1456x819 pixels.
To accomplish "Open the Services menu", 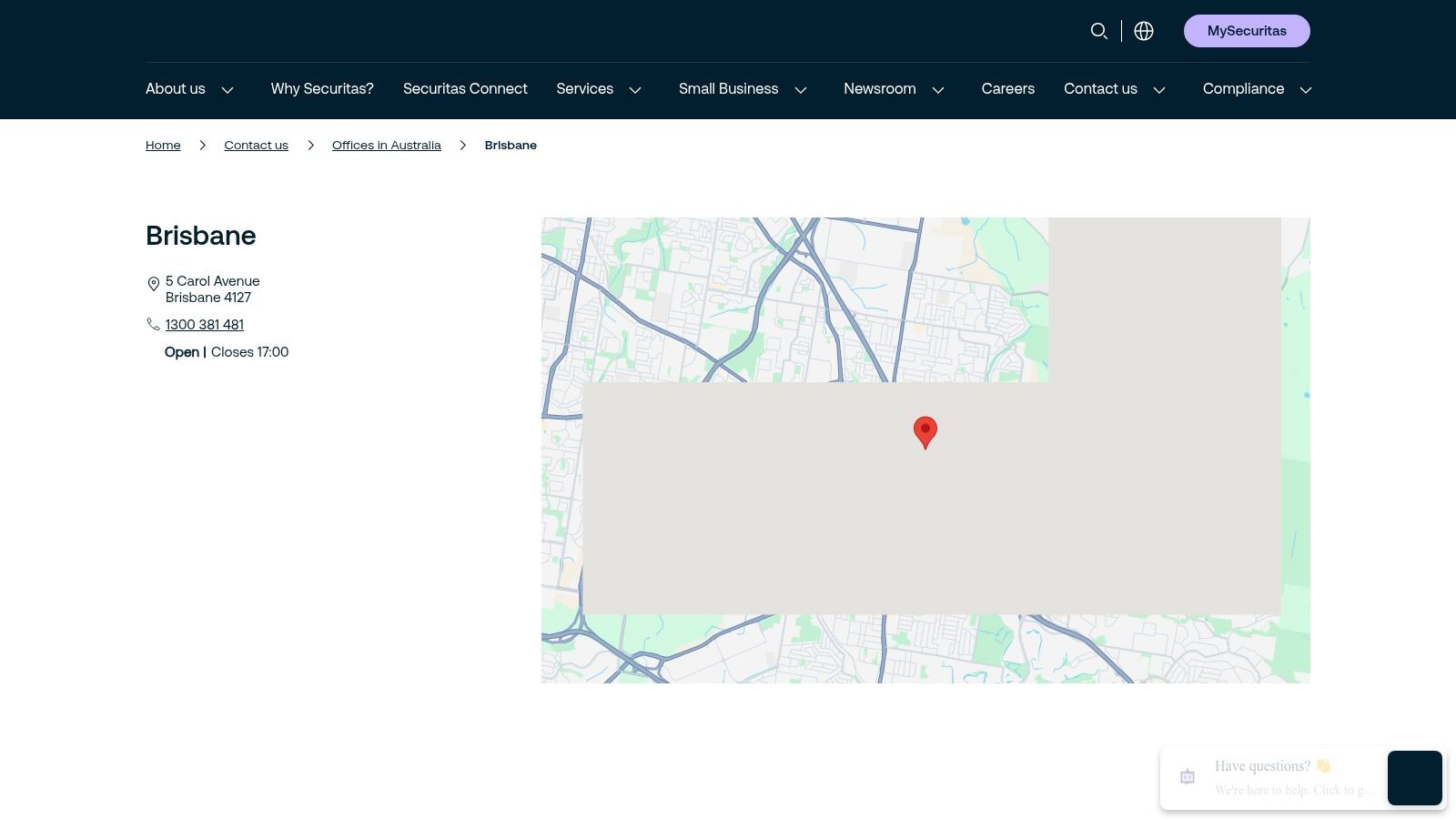I will click(x=585, y=89).
